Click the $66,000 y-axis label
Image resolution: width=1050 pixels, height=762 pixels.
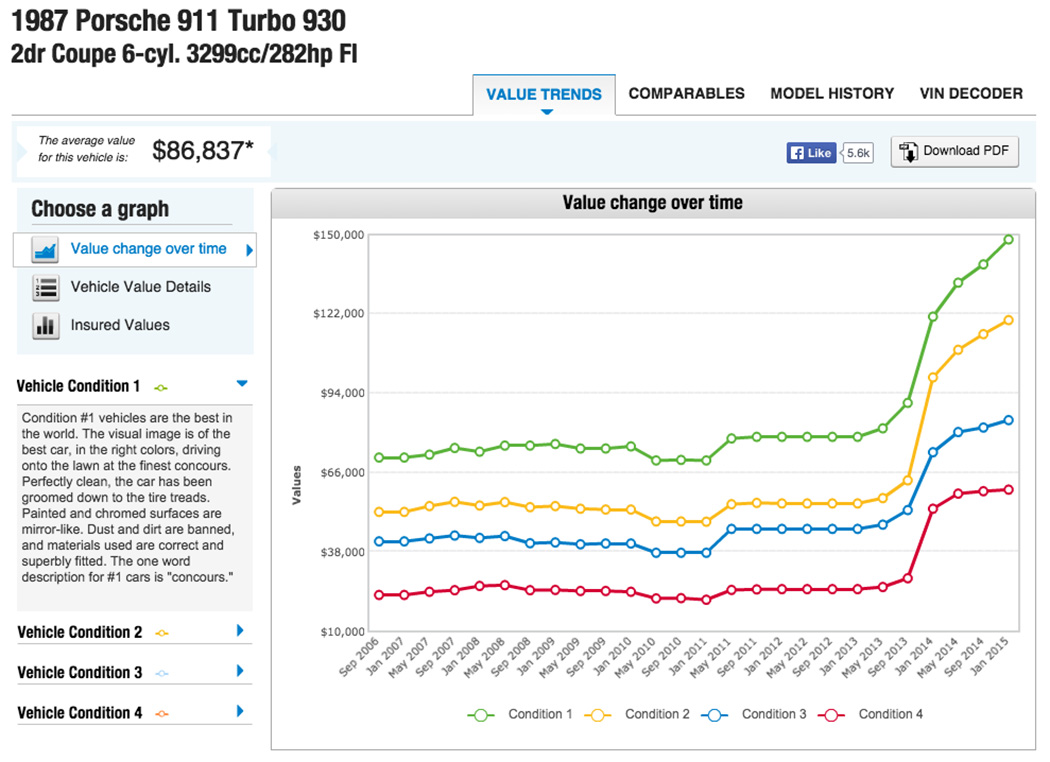click(342, 473)
